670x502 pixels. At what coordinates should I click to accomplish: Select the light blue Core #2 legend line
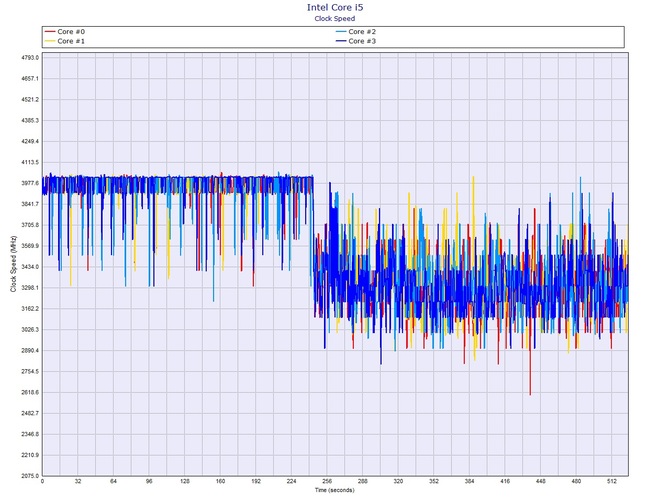[341, 32]
